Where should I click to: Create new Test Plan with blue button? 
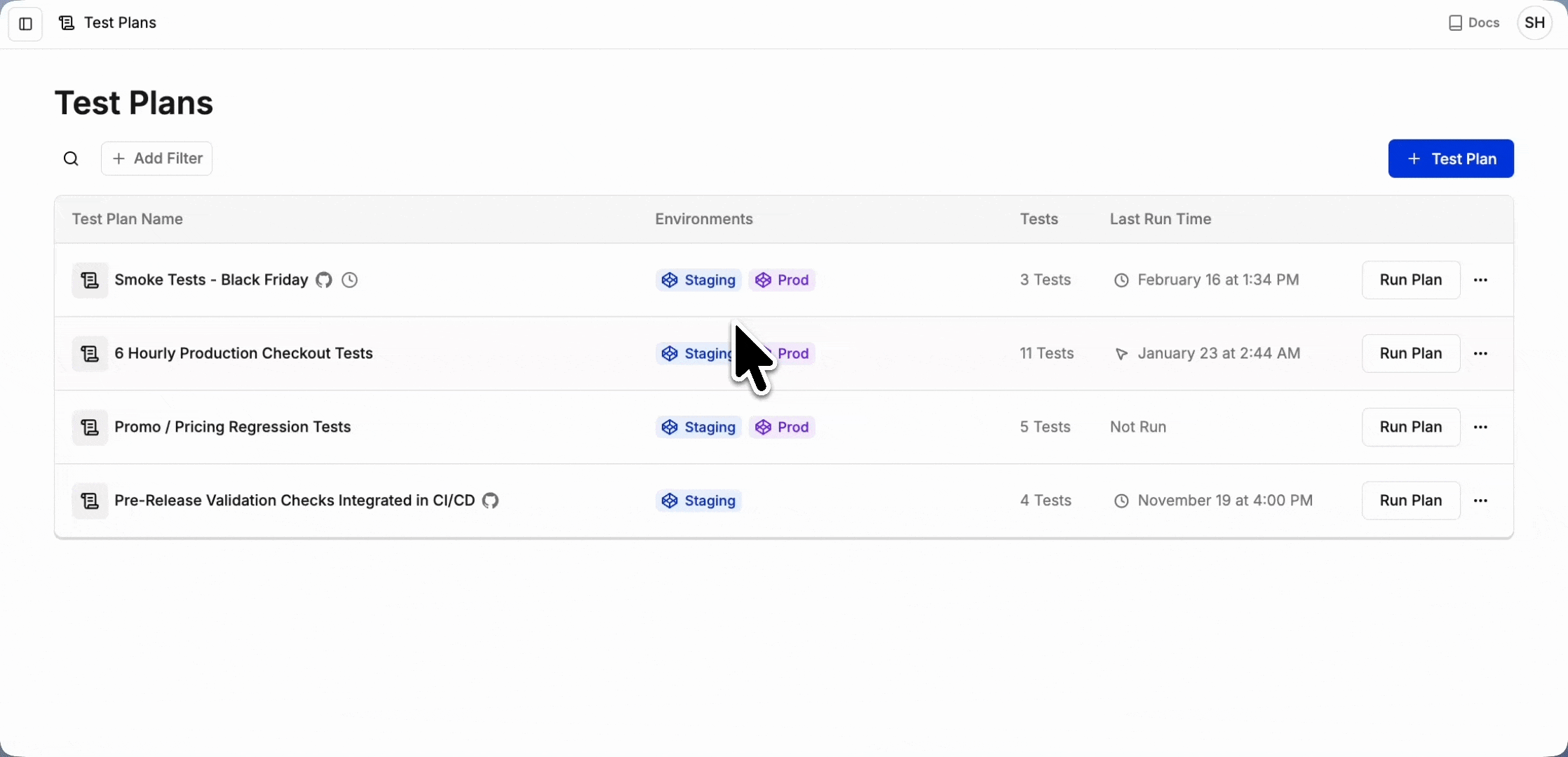tap(1450, 158)
